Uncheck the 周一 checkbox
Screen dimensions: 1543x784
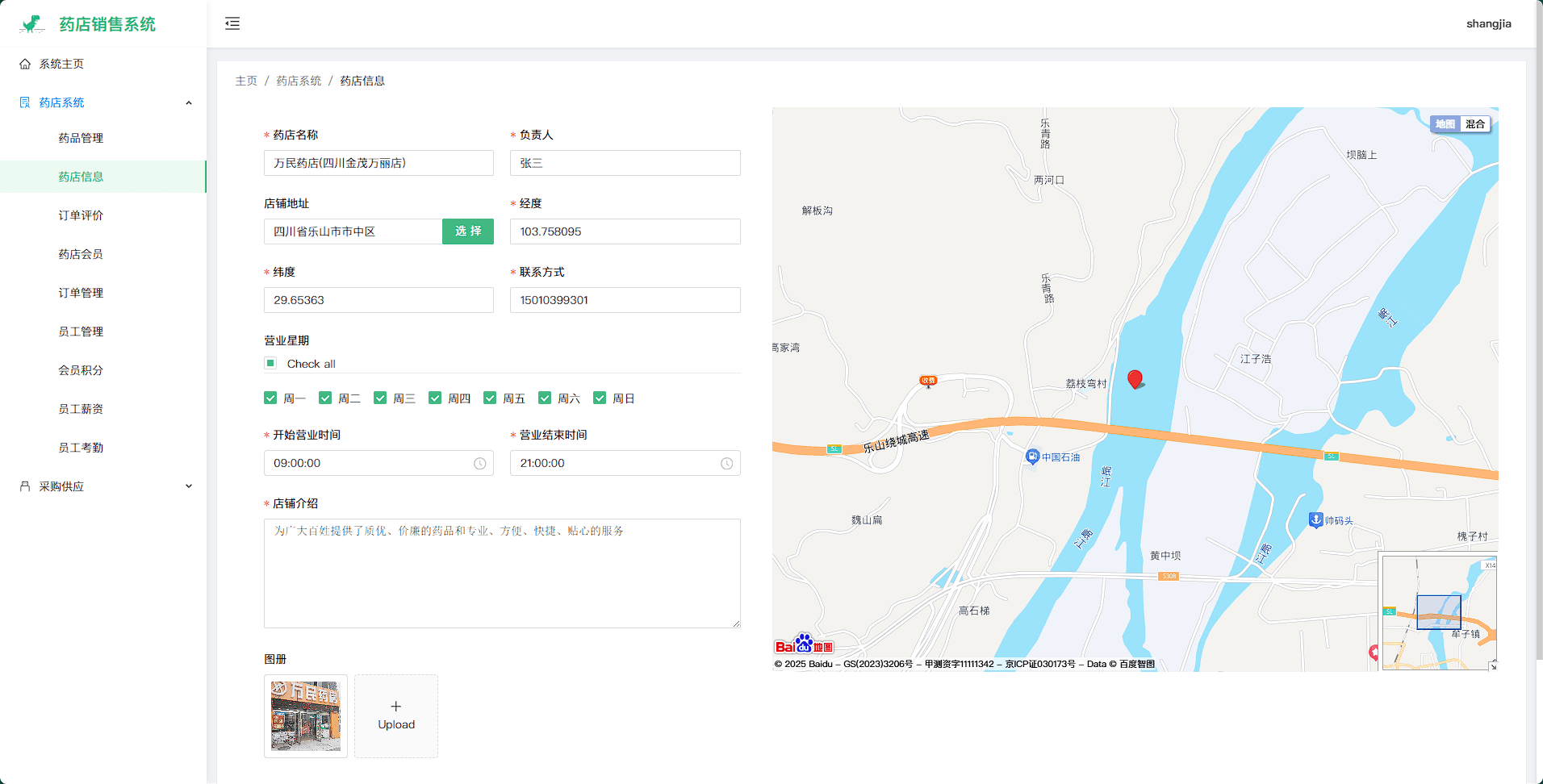point(271,398)
